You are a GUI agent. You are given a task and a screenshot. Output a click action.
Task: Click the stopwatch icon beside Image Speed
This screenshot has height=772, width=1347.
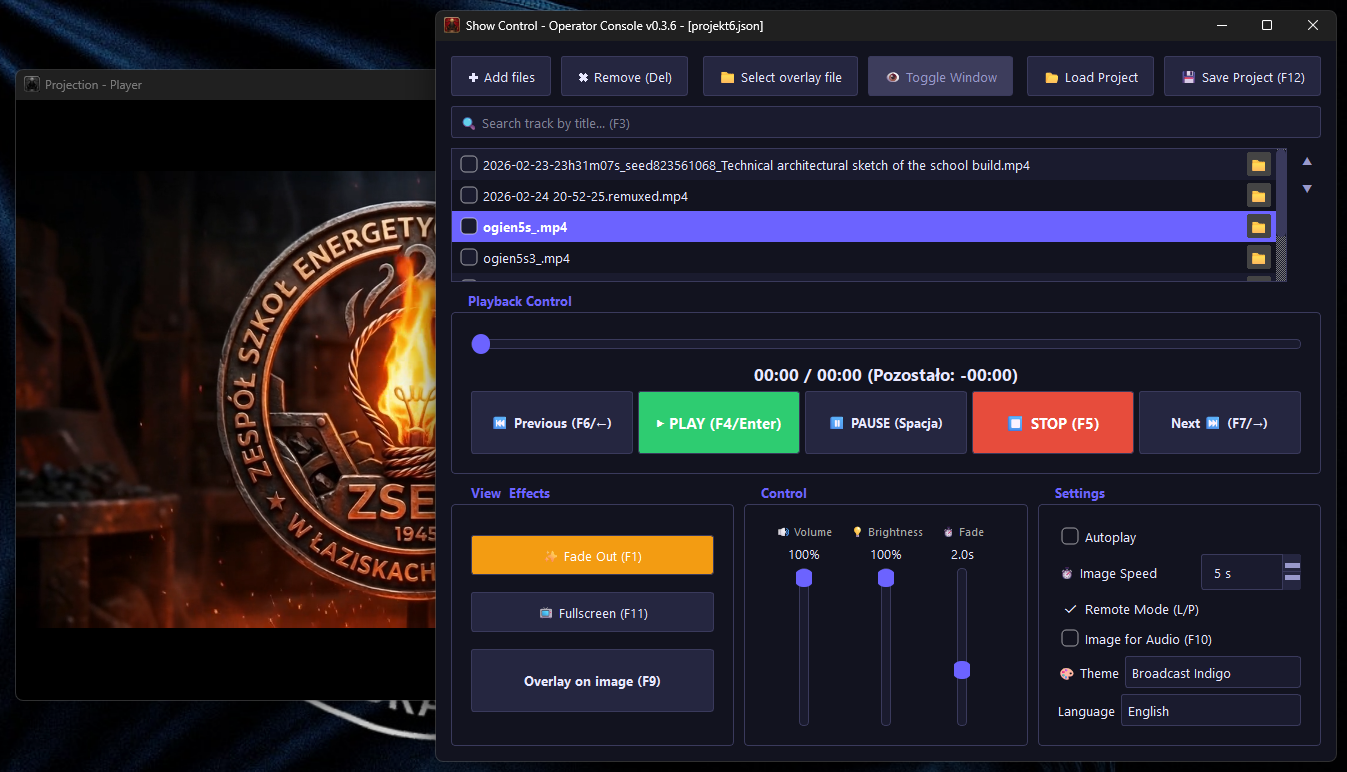[1067, 574]
